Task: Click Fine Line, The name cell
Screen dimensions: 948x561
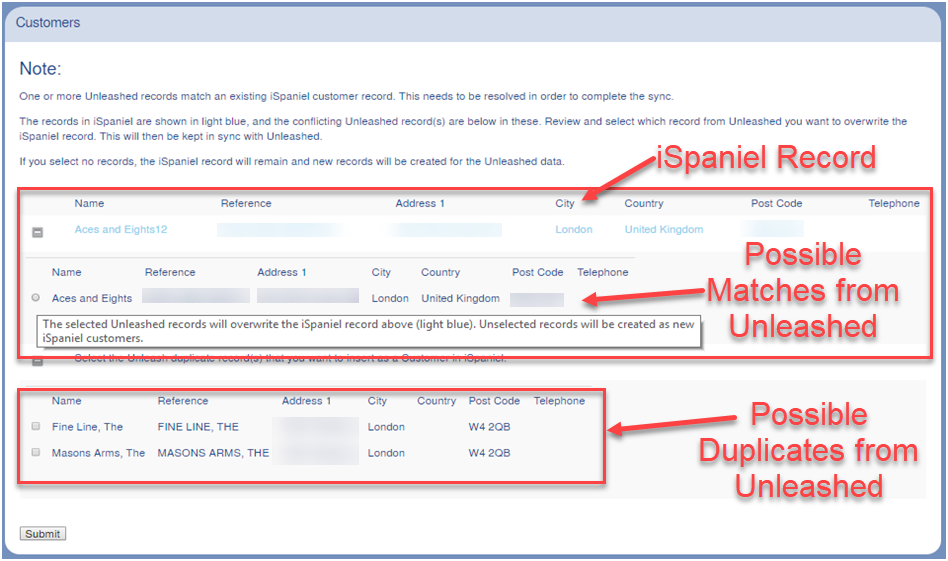Action: (x=88, y=427)
